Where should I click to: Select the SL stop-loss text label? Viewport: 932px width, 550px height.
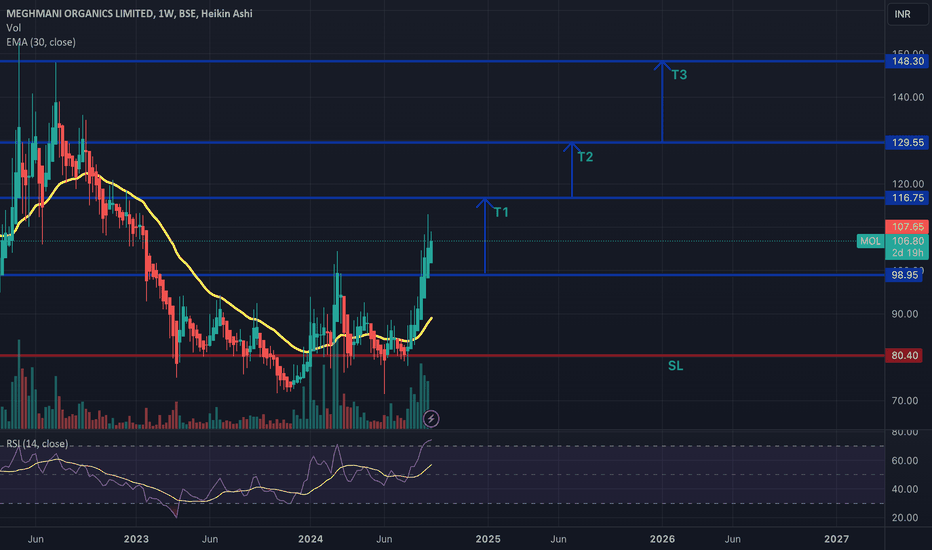(675, 366)
